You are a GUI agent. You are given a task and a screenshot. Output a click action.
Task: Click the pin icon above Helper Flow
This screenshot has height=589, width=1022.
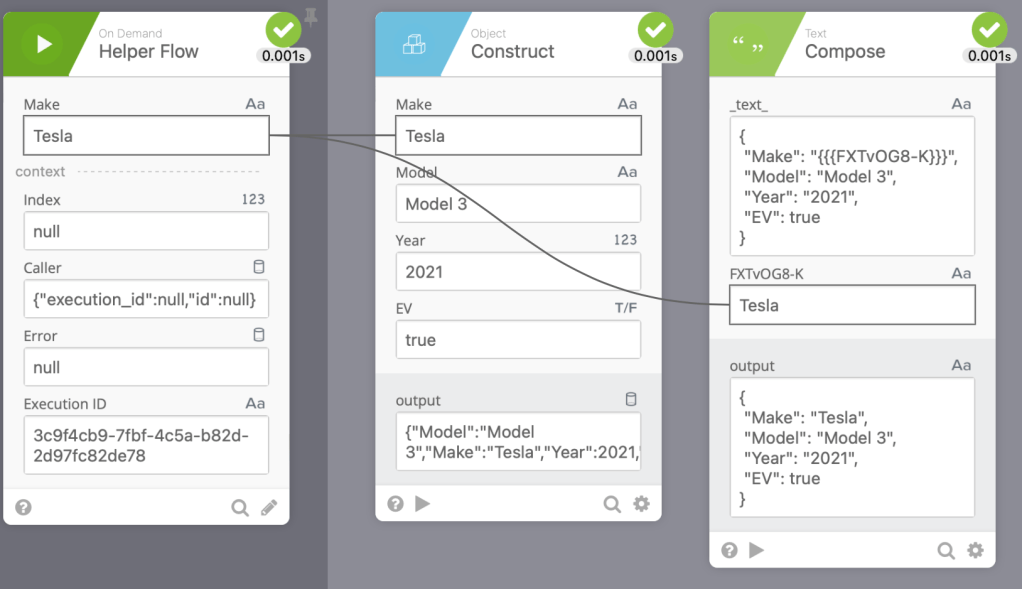point(310,17)
